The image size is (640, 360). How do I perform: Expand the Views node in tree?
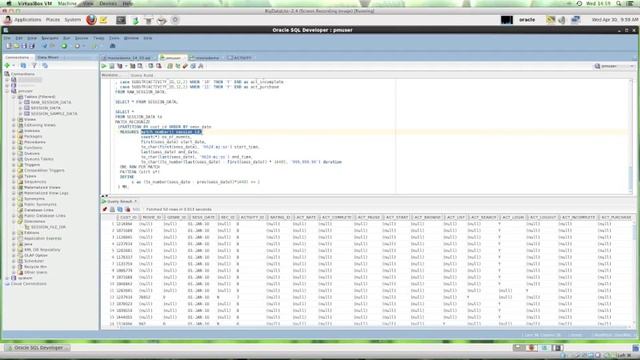13,120
